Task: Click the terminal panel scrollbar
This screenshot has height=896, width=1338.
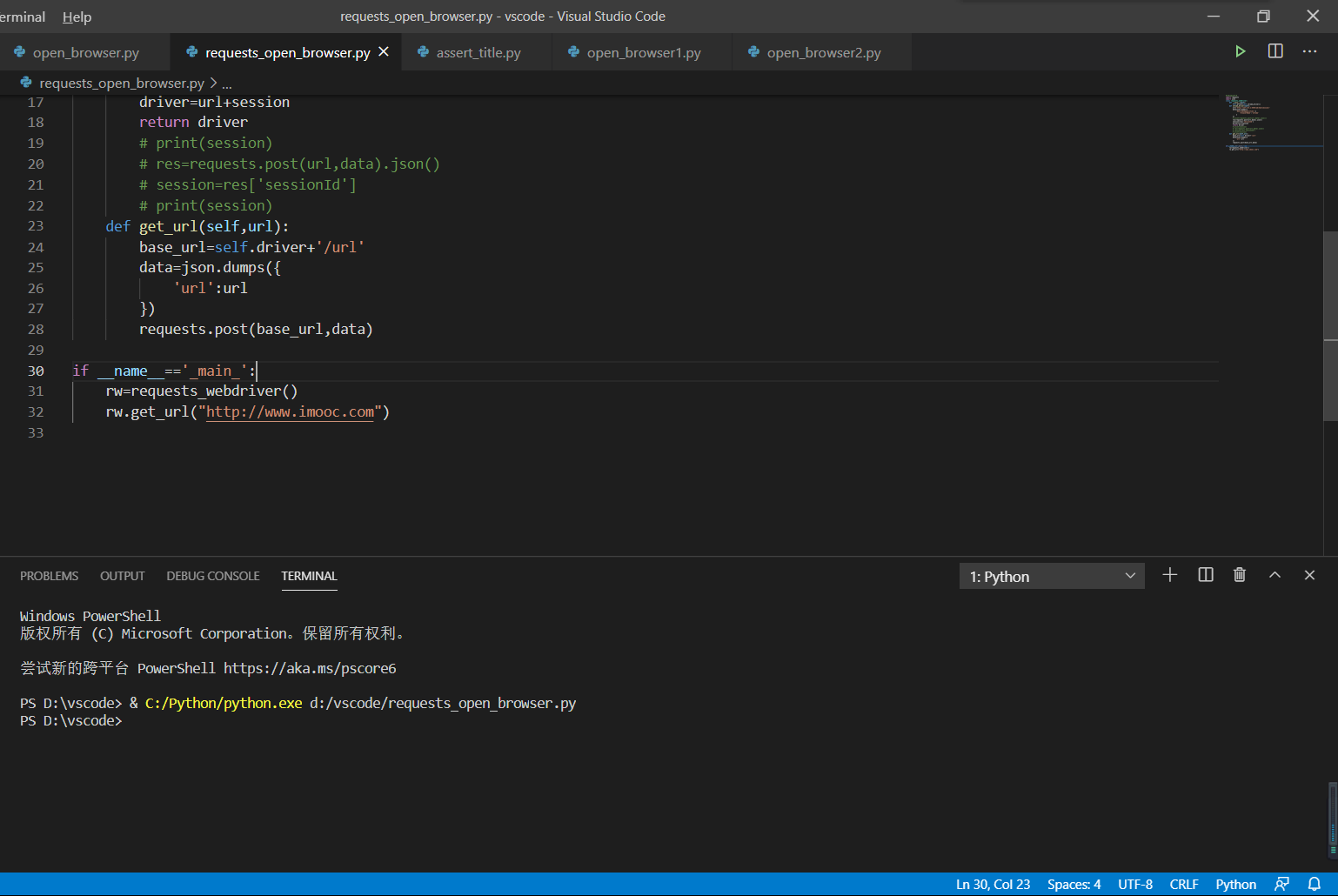Action: [x=1332, y=818]
